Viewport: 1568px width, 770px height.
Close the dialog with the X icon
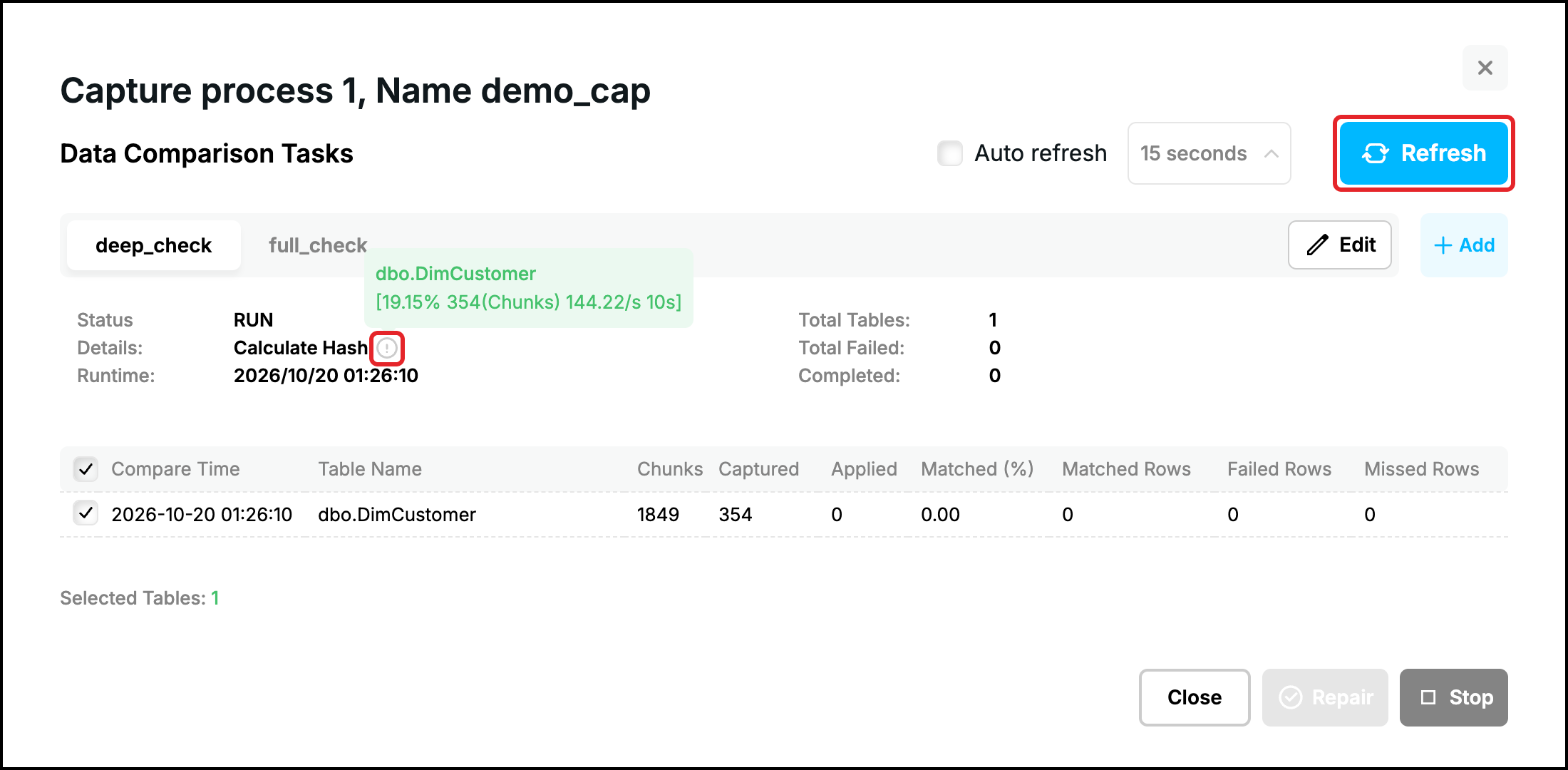point(1485,68)
